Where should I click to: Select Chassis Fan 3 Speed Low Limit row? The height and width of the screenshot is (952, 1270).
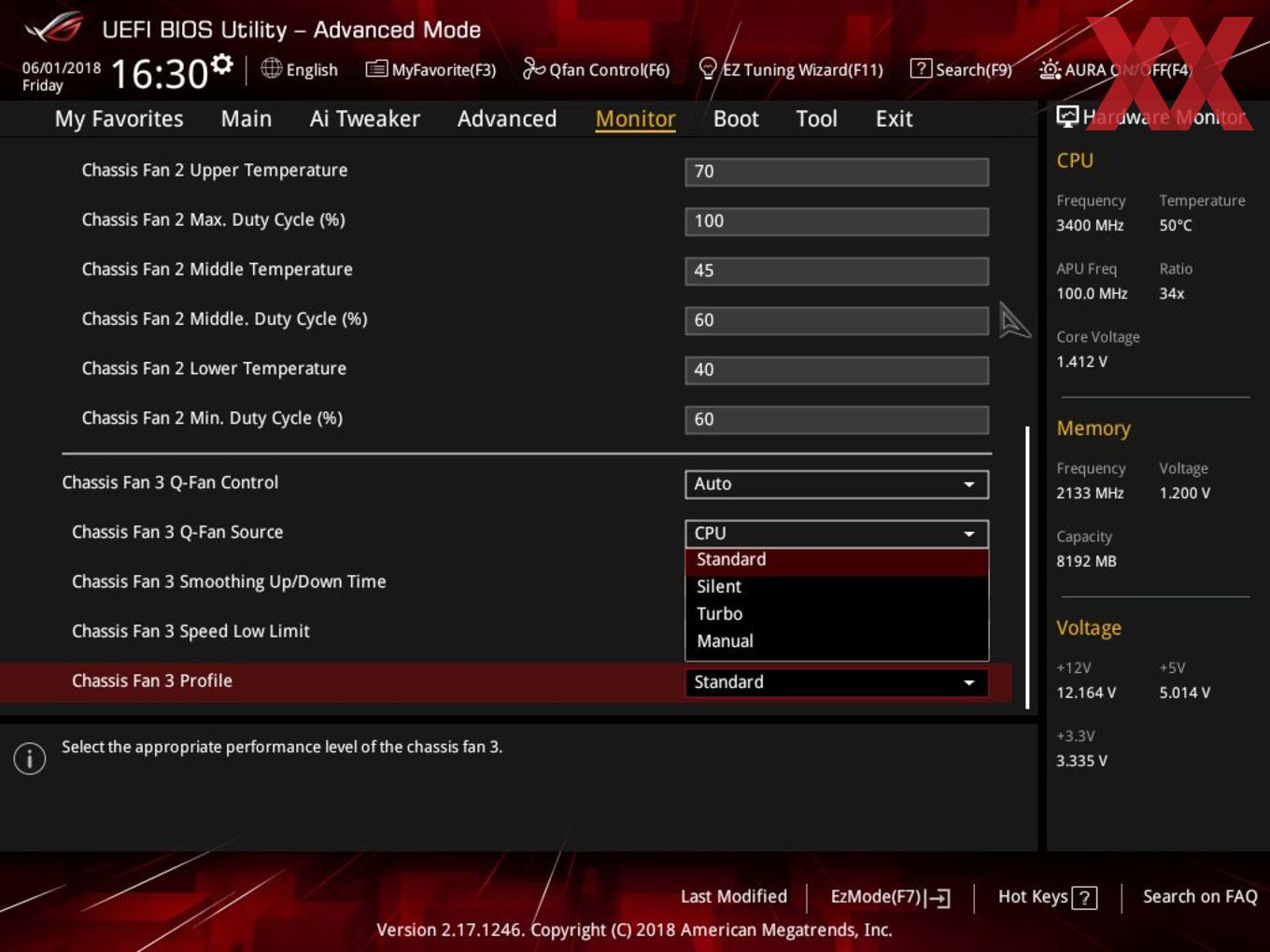click(x=190, y=631)
